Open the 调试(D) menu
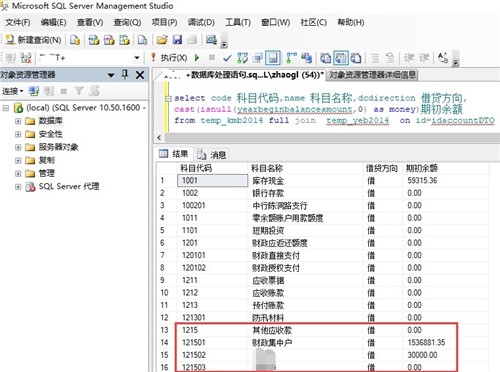The height and width of the screenshot is (372, 500). (201, 22)
